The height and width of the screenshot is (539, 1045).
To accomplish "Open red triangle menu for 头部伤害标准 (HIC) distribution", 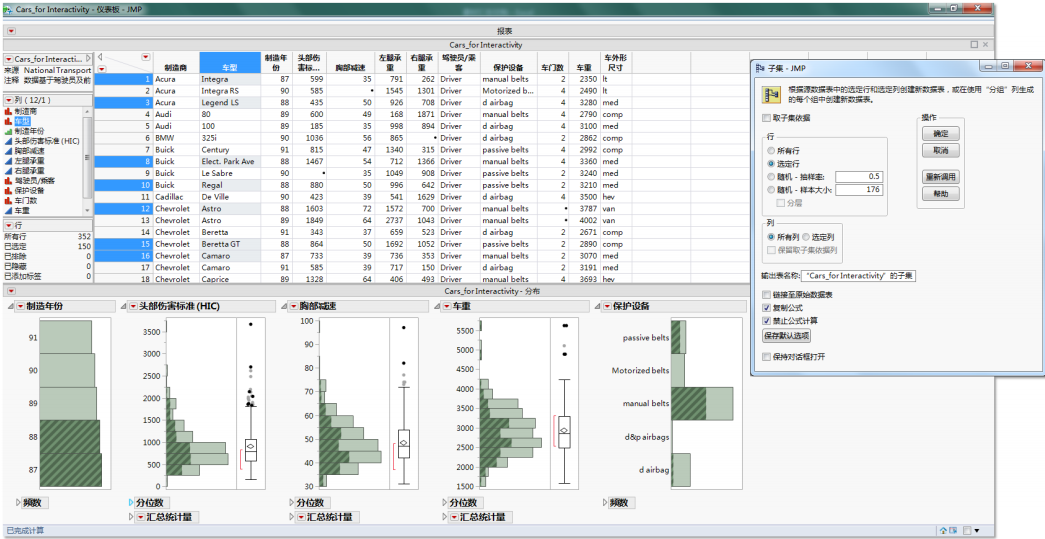I will (x=133, y=306).
